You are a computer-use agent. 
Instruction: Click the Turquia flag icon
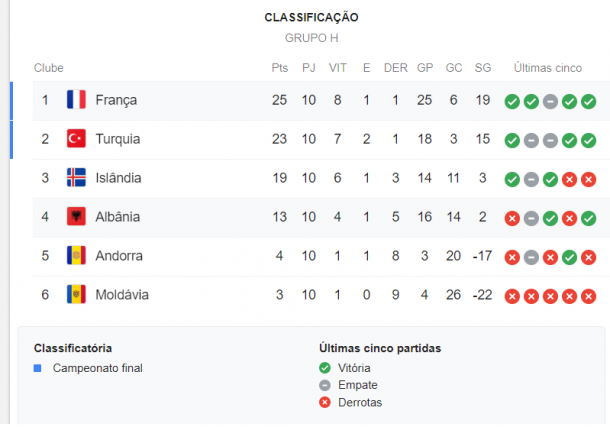click(x=76, y=138)
